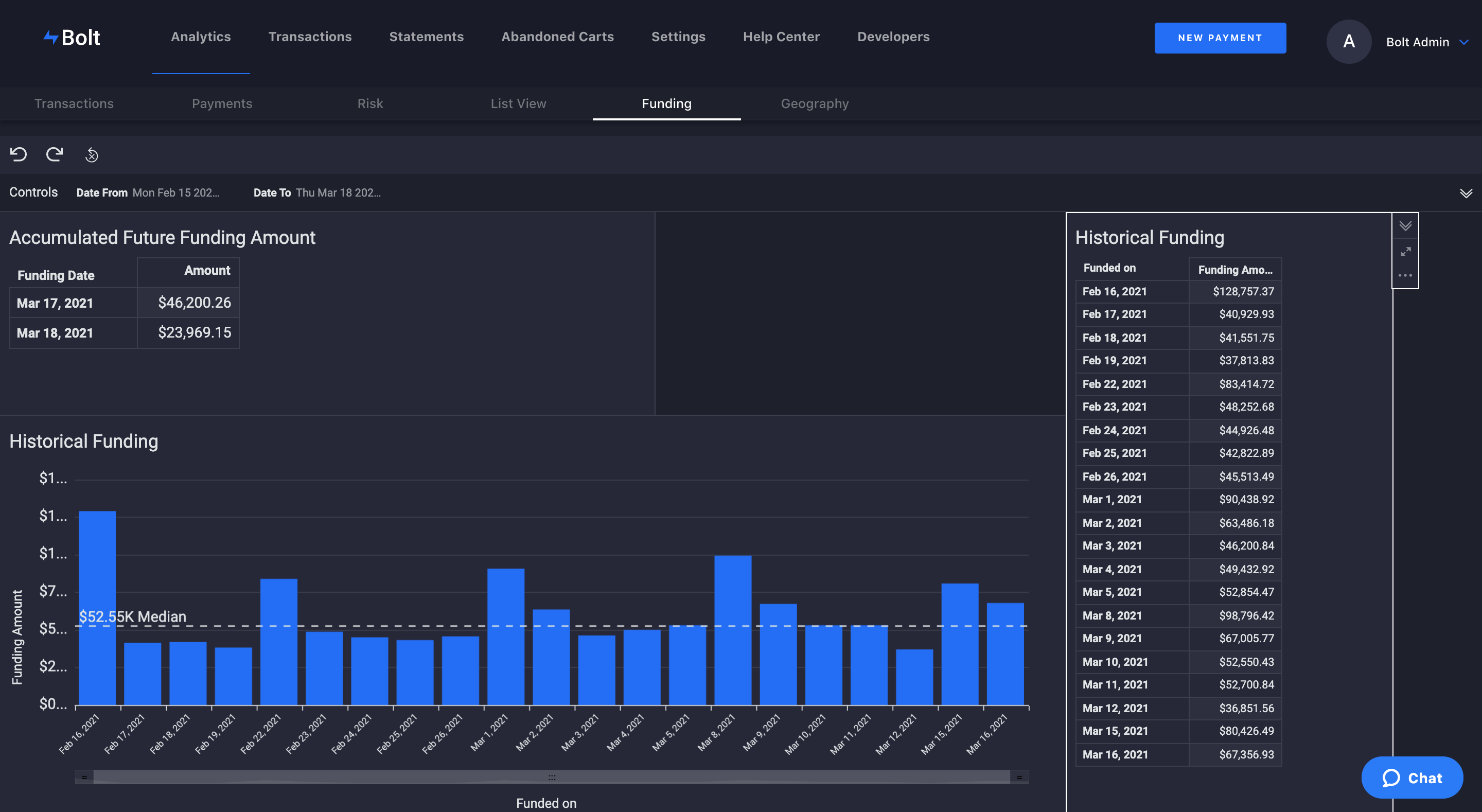Image resolution: width=1482 pixels, height=812 pixels.
Task: Open the Bolt Admin account dropdown arrow
Action: [1464, 42]
